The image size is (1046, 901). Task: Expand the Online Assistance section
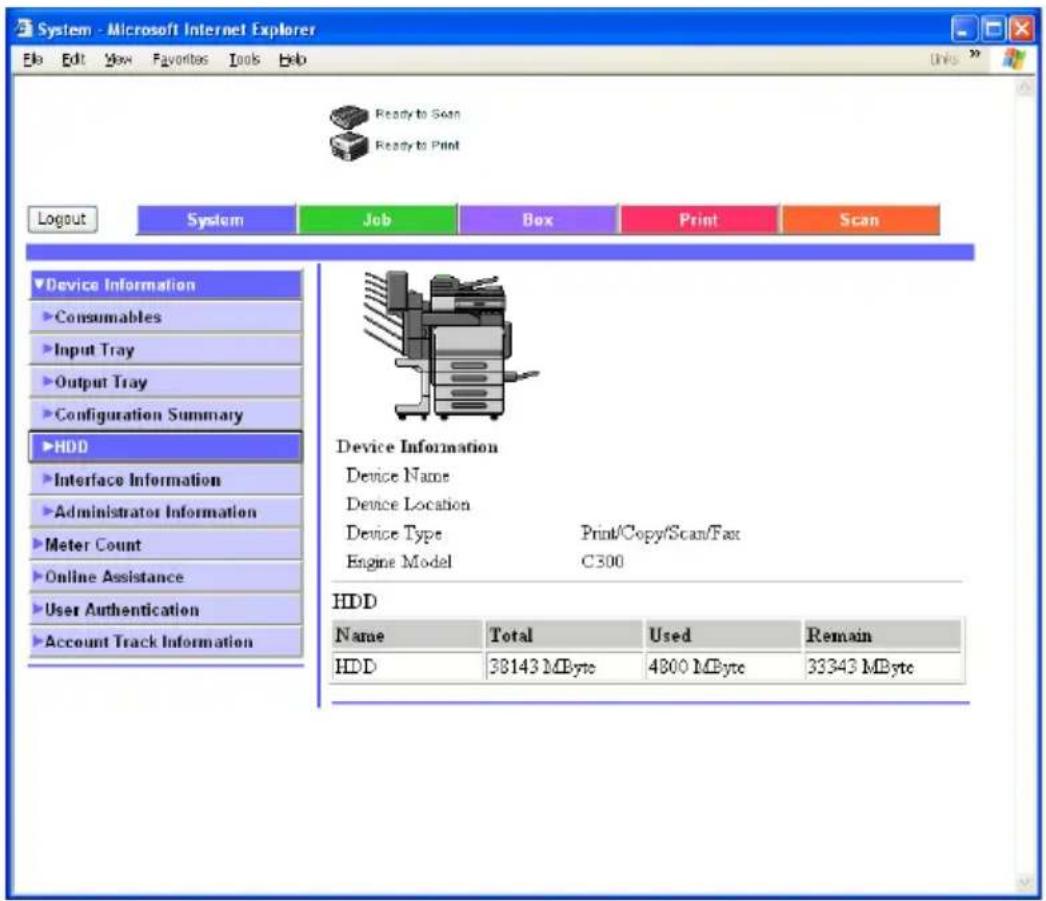pyautogui.click(x=165, y=577)
